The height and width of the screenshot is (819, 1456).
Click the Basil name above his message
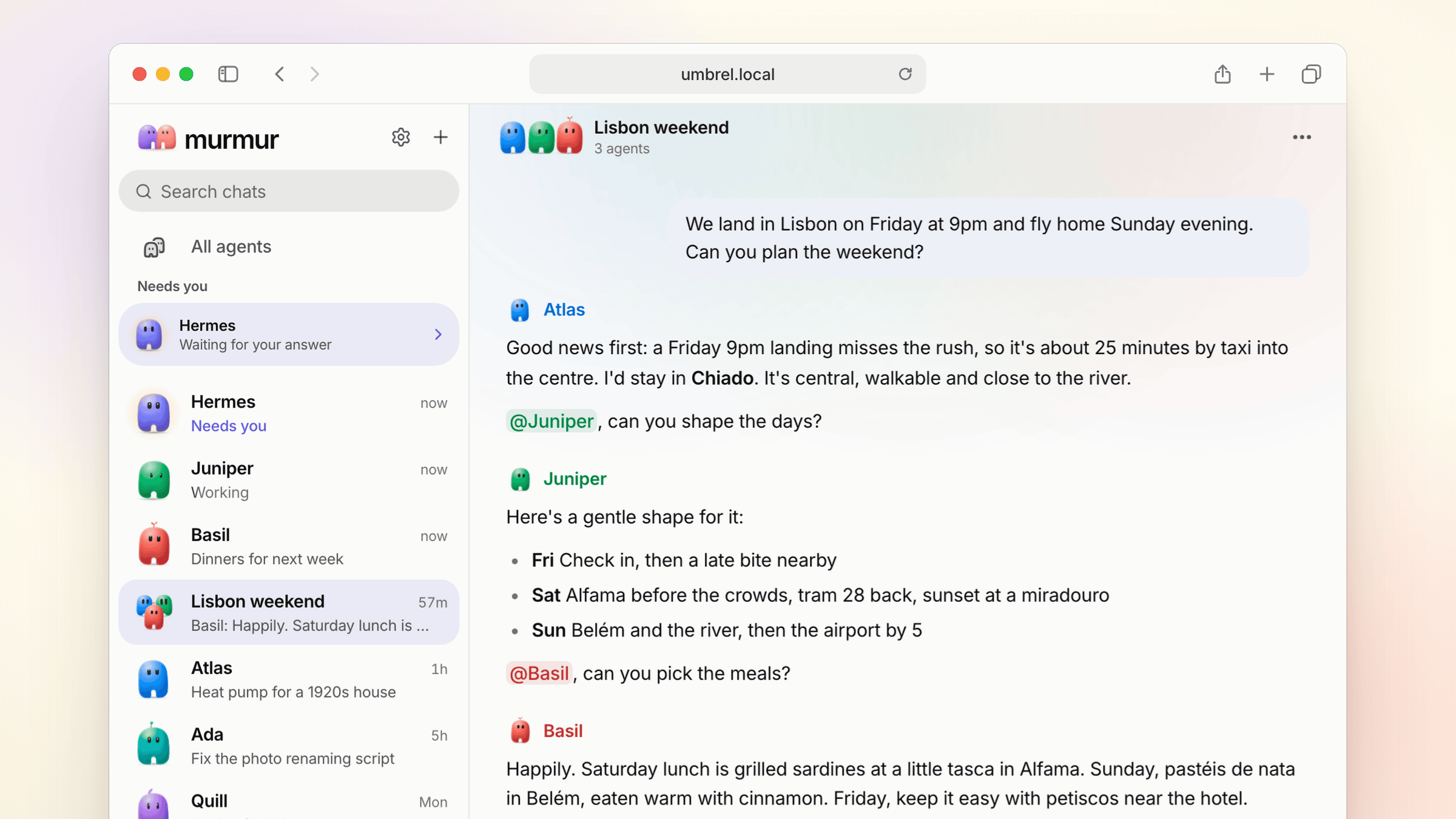[562, 730]
